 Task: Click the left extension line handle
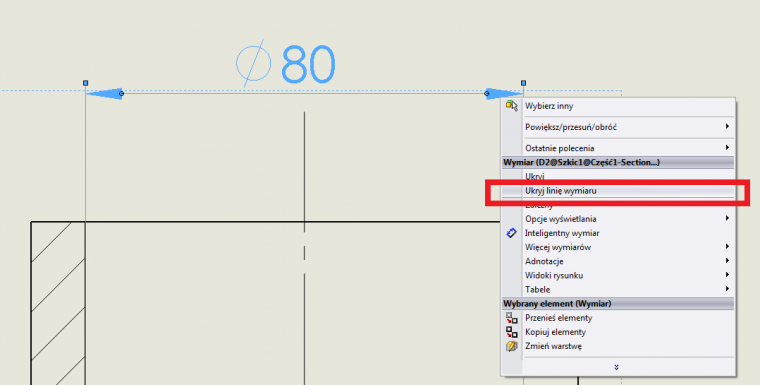[x=86, y=83]
